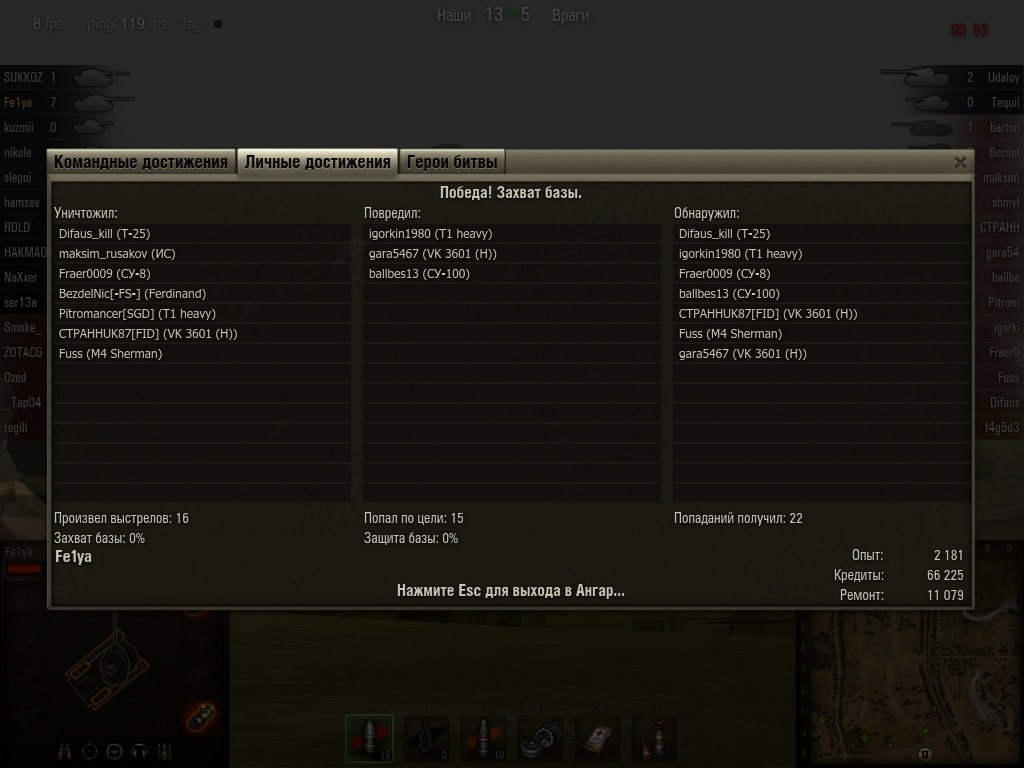Click the crosshair gunner icon
Image resolution: width=1024 pixels, height=768 pixels.
coord(89,752)
